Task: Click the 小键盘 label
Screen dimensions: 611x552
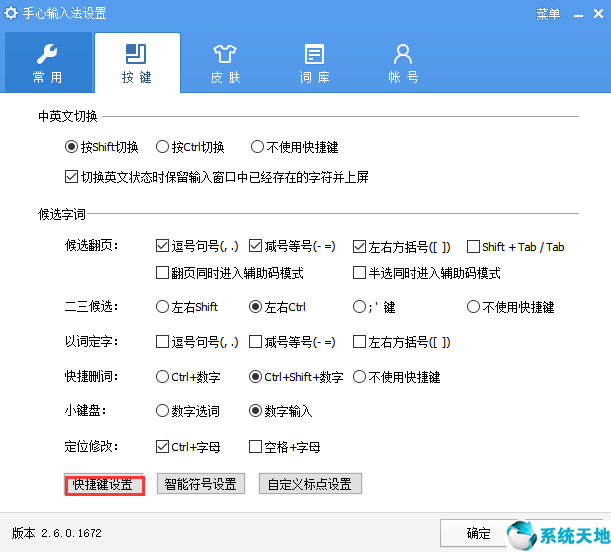Action: tap(85, 411)
